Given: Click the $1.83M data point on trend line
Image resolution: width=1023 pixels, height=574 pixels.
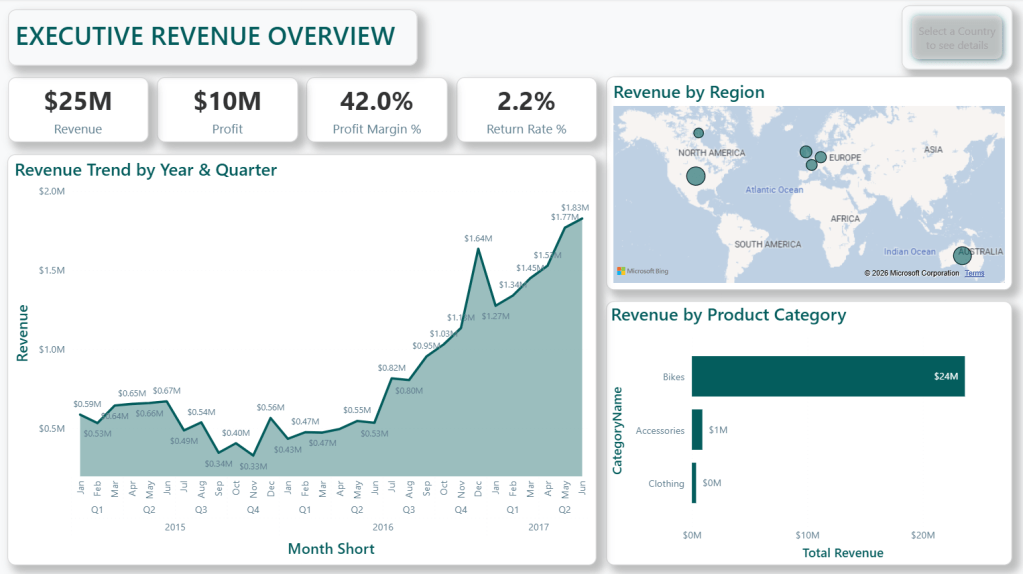Looking at the screenshot, I should [x=581, y=219].
